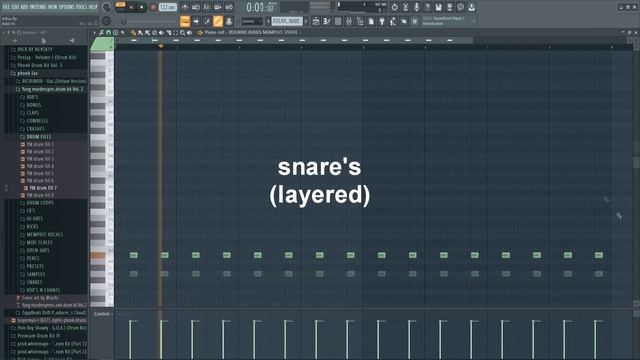Click the chat/news speech bubble icon
Image resolution: width=640 pixels, height=360 pixels.
point(460,7)
